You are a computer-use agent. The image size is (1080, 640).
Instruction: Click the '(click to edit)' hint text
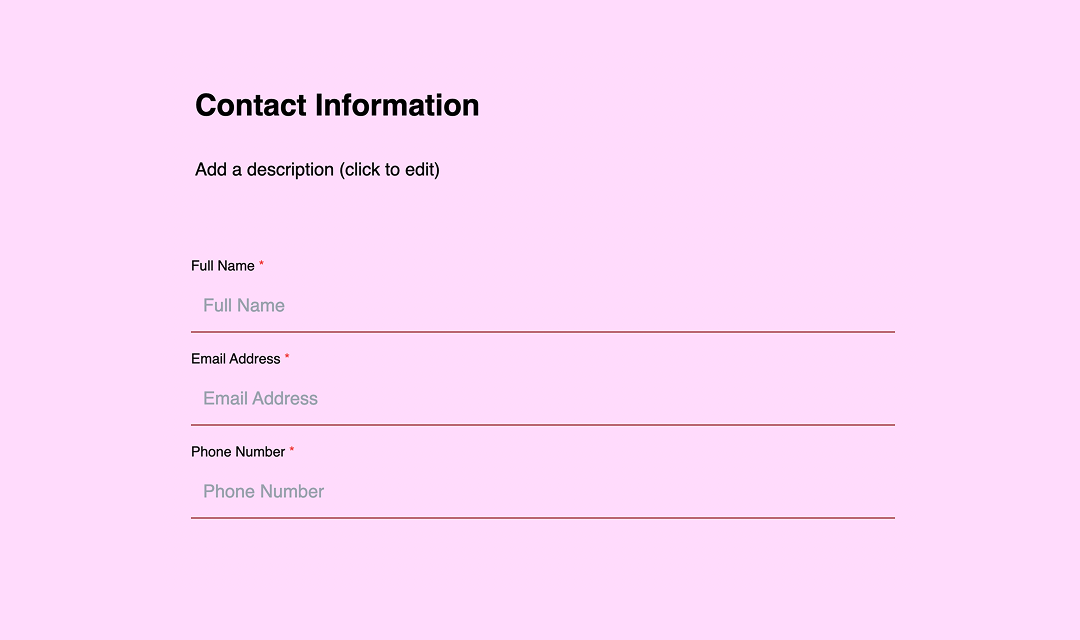coord(390,169)
